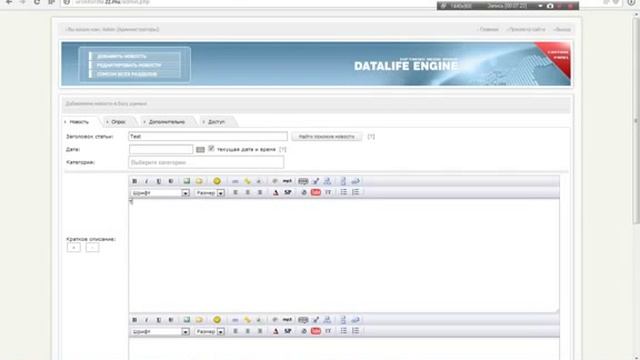Open the help [?] next to the similar news button

tap(371, 137)
